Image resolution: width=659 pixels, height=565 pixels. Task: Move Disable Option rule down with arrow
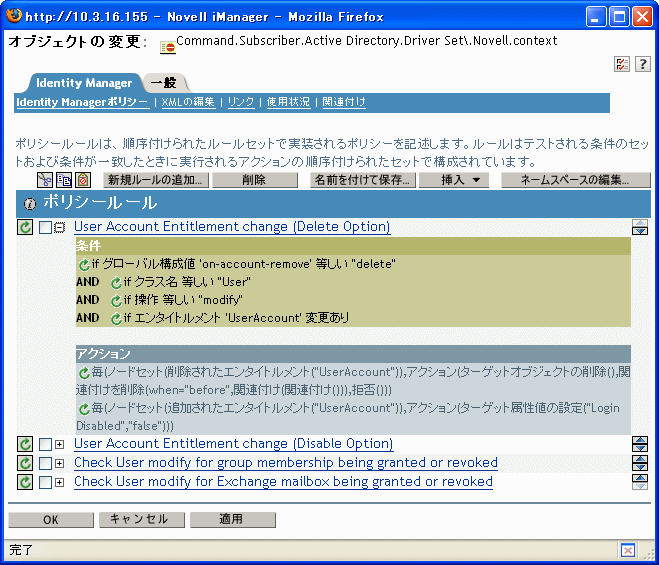pyautogui.click(x=640, y=448)
